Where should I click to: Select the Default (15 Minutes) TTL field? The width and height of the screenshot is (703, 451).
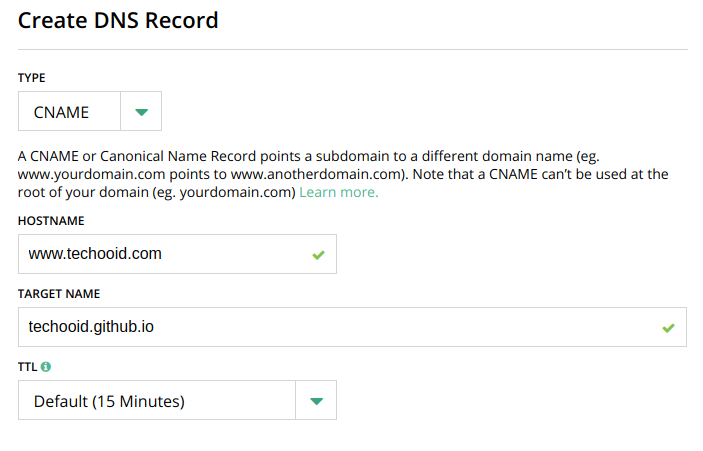pos(157,400)
